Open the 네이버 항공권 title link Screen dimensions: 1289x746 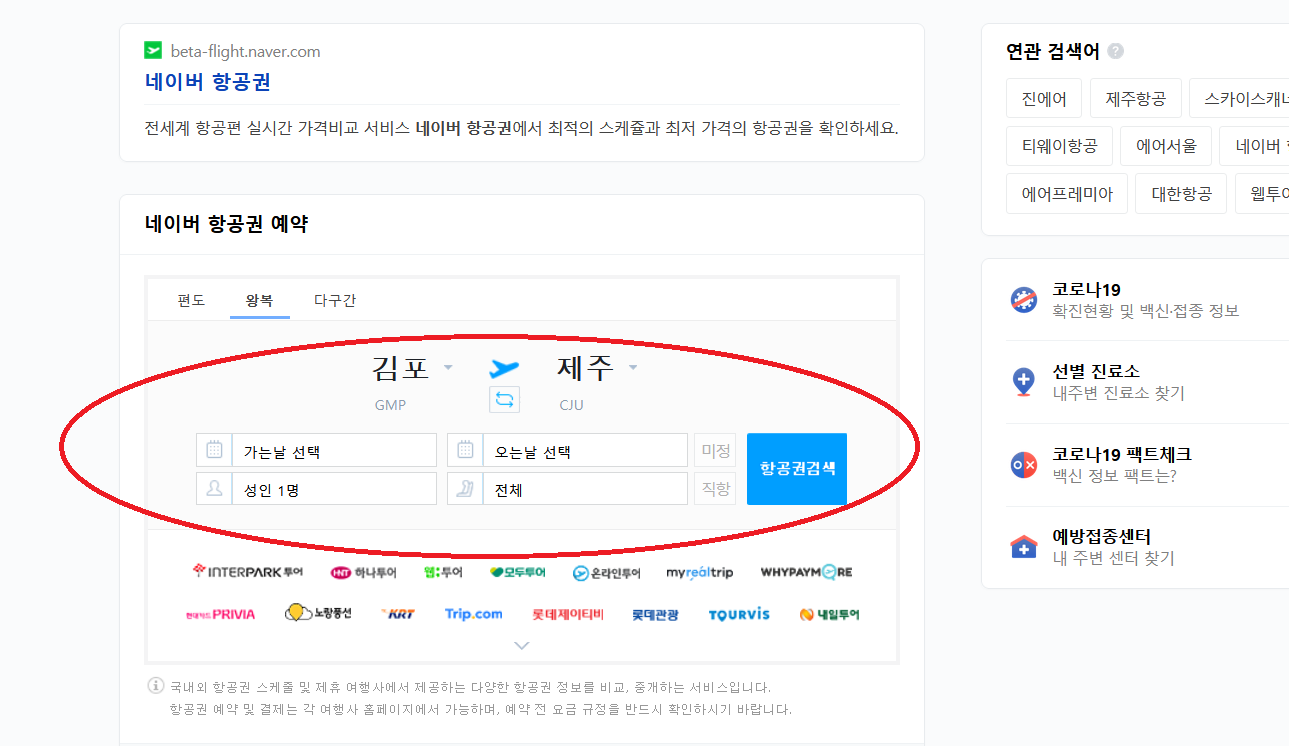[x=207, y=81]
